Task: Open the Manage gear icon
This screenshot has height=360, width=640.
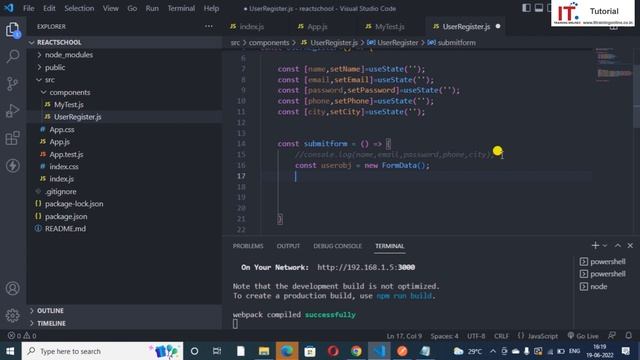Action: click(13, 315)
